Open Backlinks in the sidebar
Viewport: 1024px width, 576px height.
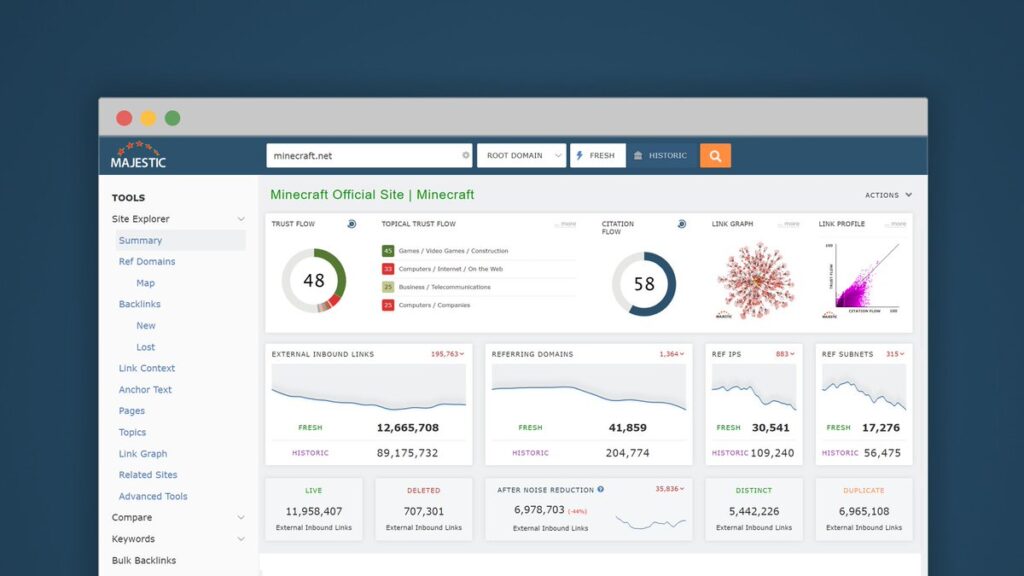pos(139,304)
